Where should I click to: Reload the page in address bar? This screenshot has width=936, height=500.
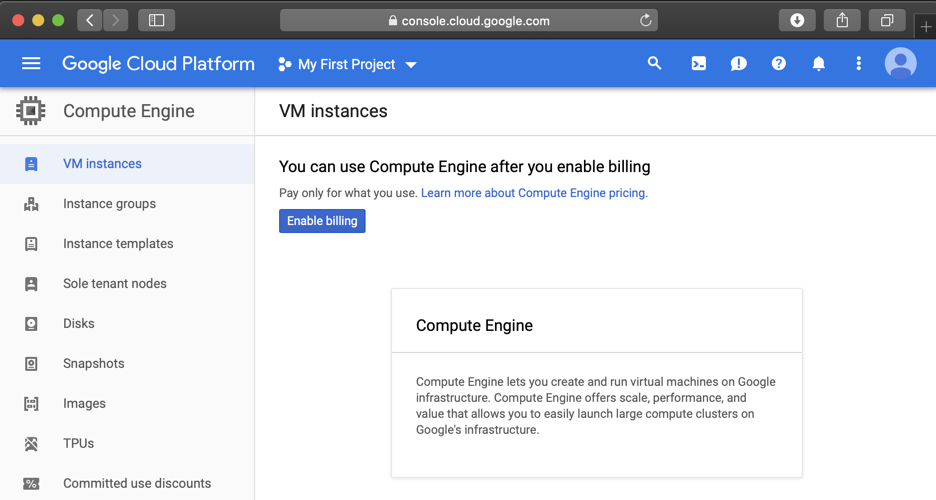click(x=646, y=20)
